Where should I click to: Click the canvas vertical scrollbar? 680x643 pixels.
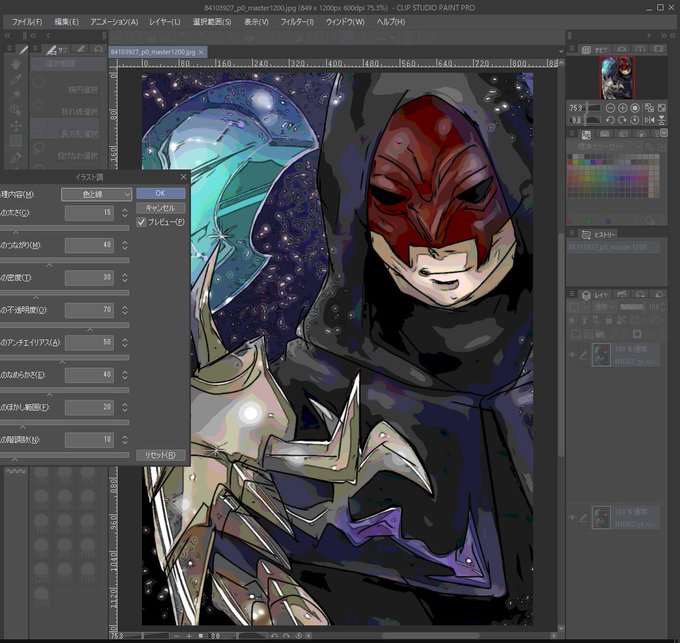point(561,345)
